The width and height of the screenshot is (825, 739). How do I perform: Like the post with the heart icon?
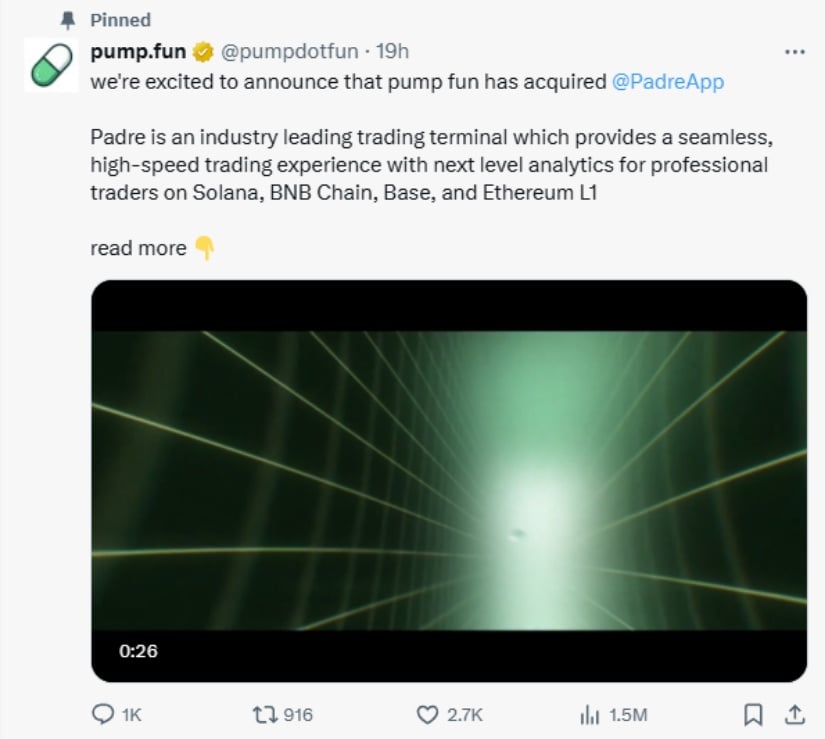(x=428, y=714)
